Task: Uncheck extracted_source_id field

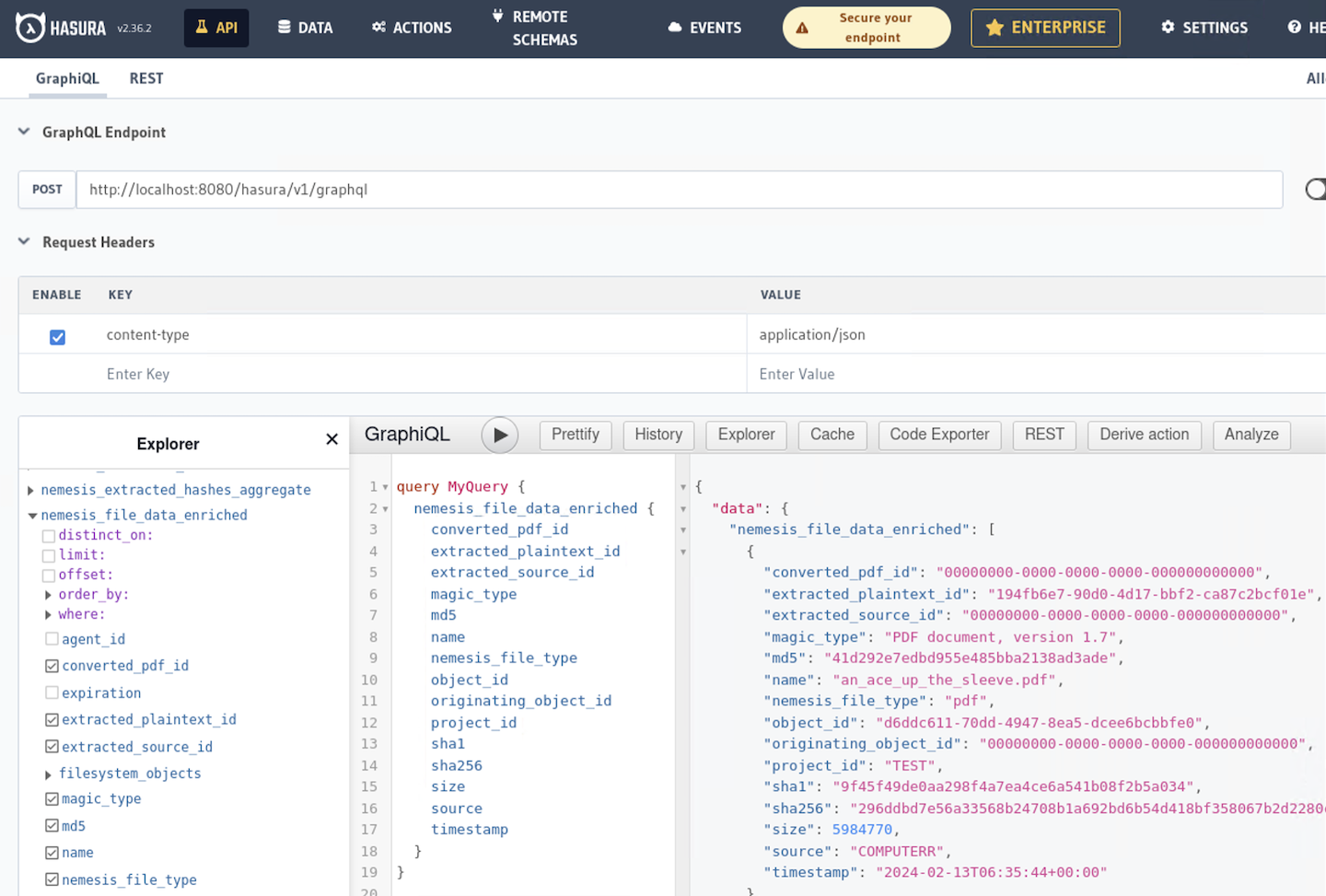Action: pyautogui.click(x=52, y=747)
